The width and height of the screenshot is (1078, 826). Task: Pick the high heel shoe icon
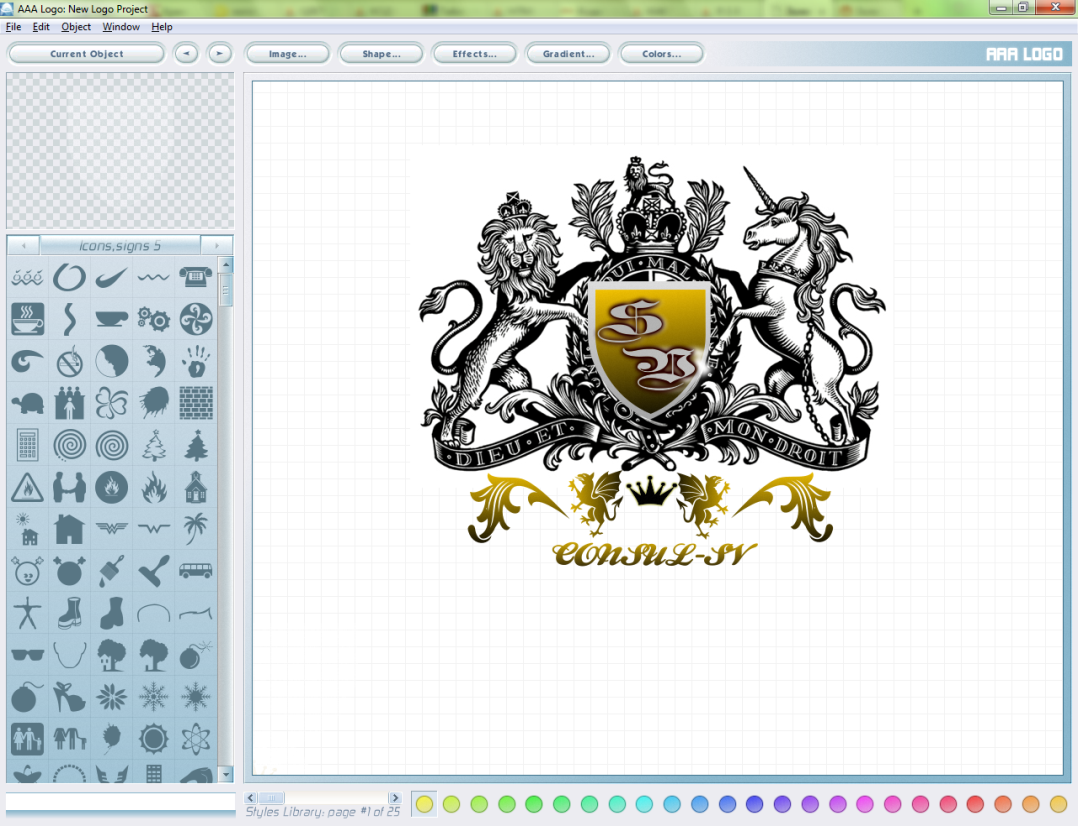[x=69, y=697]
